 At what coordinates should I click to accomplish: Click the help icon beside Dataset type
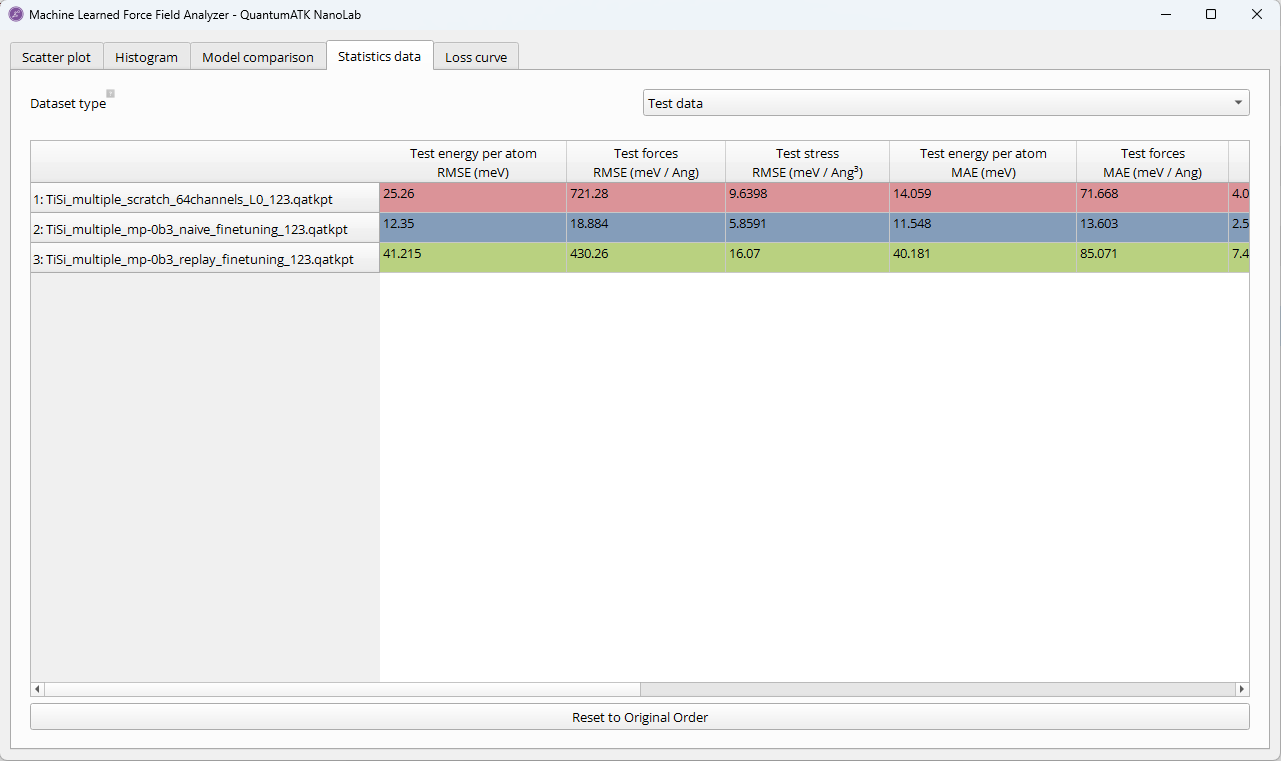click(111, 94)
